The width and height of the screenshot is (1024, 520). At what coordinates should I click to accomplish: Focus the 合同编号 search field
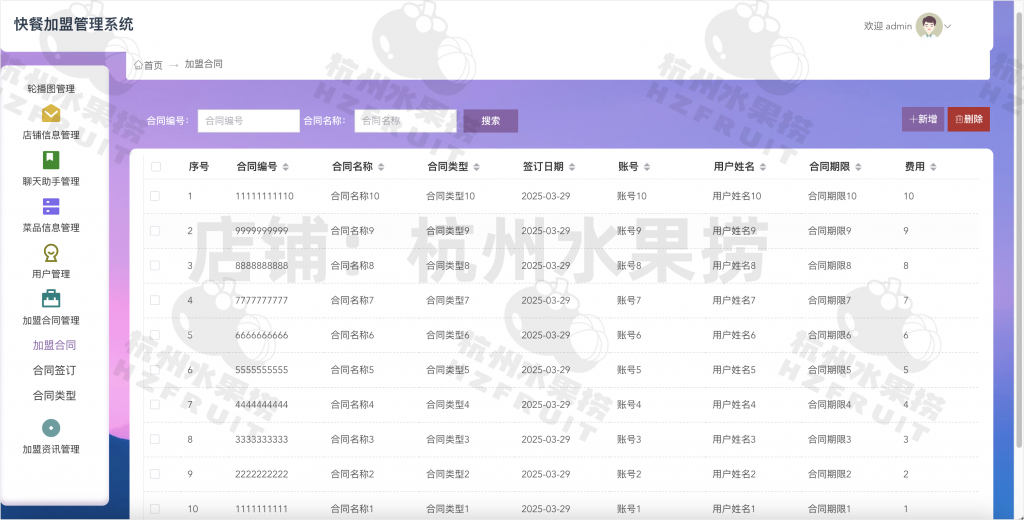[x=249, y=121]
